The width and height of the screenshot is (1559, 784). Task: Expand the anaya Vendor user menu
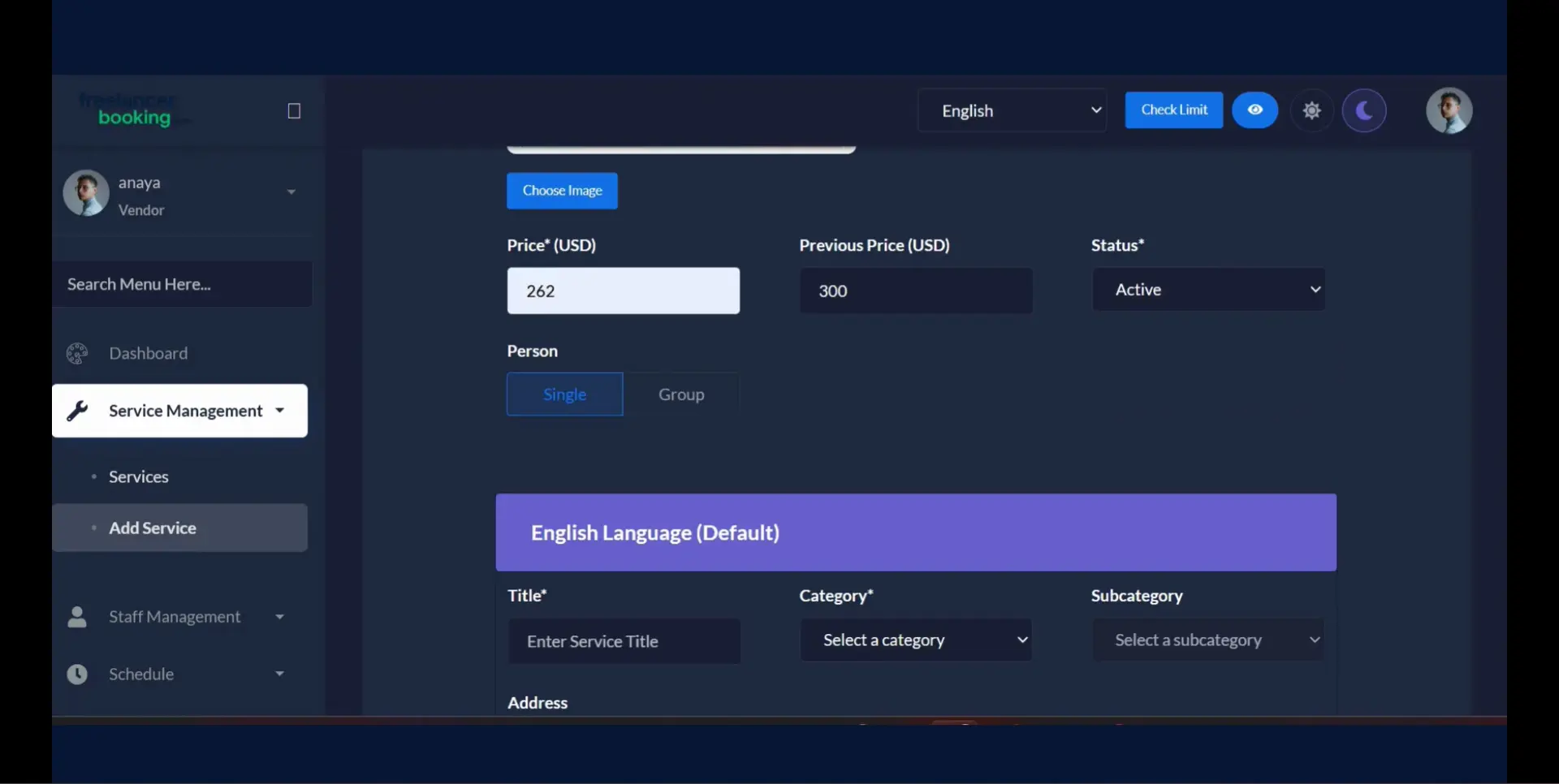tap(291, 192)
